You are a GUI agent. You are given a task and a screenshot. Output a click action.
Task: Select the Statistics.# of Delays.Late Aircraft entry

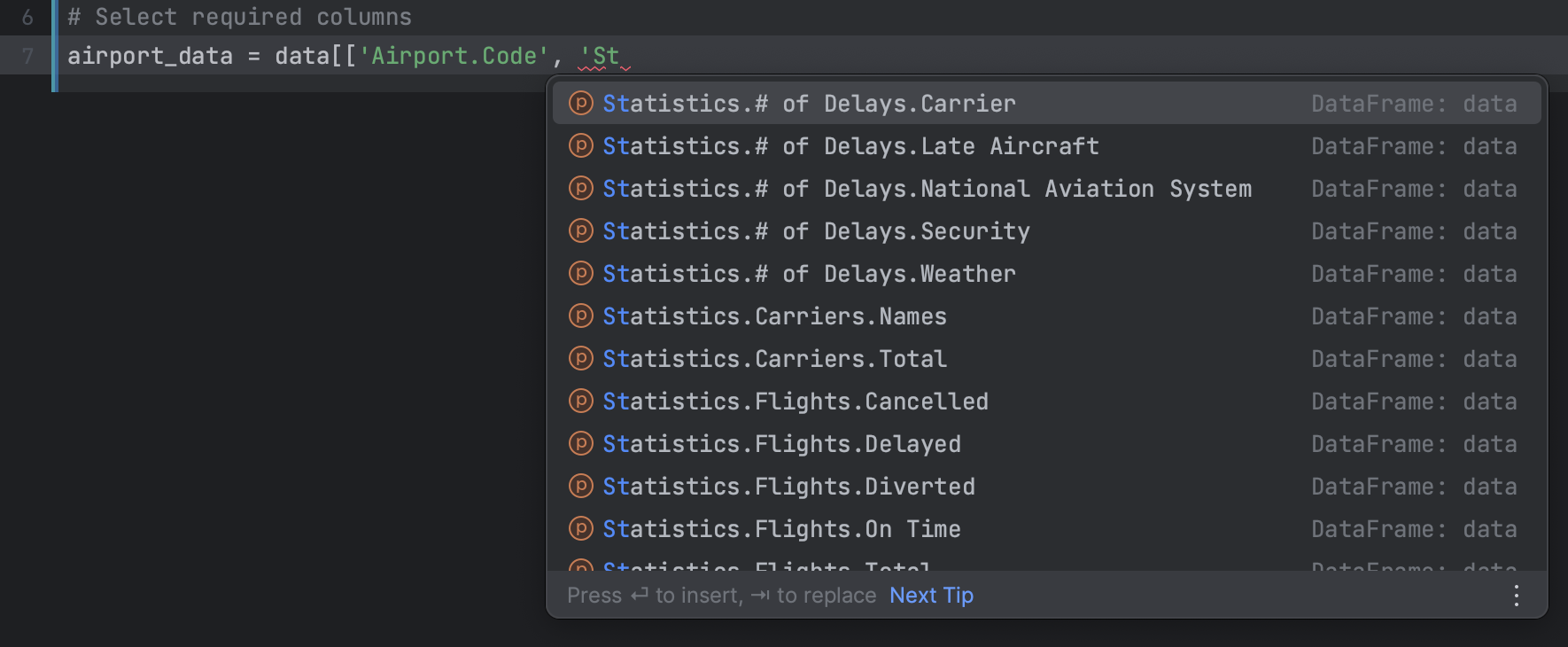tap(850, 146)
